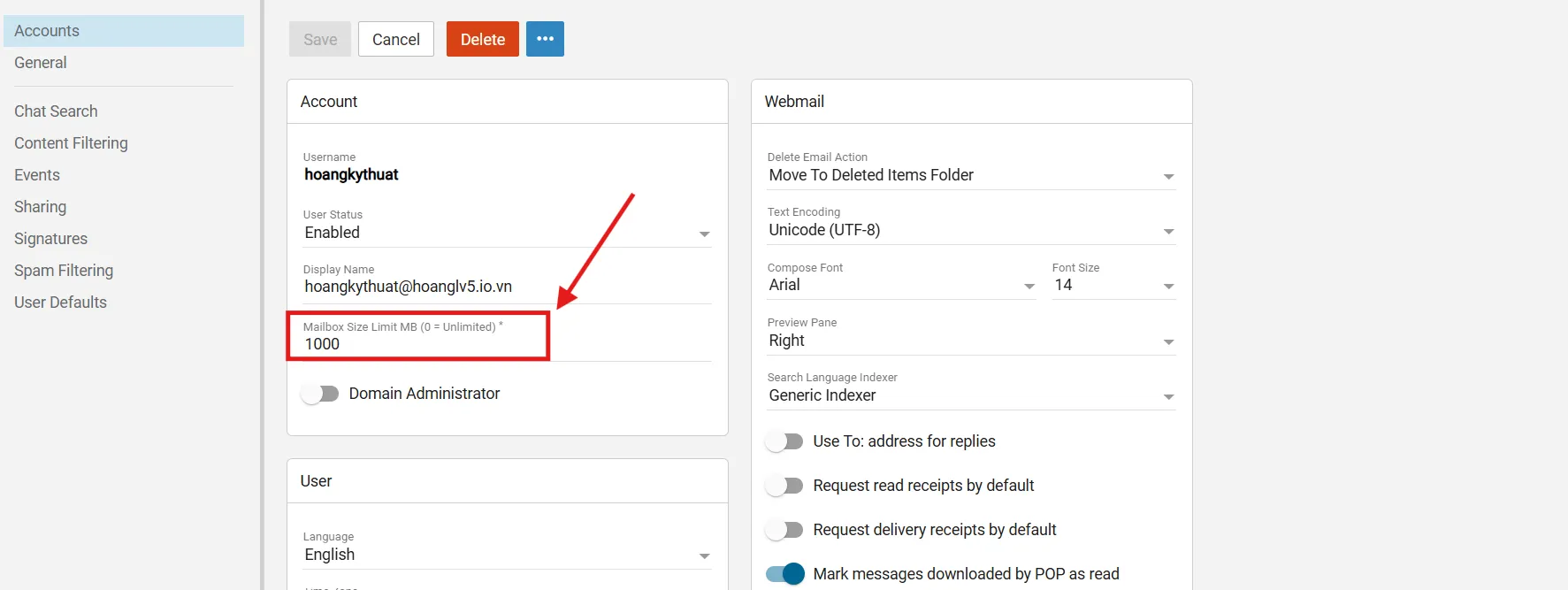The image size is (1568, 590).
Task: Change the Font Size dropdown
Action: [1113, 285]
